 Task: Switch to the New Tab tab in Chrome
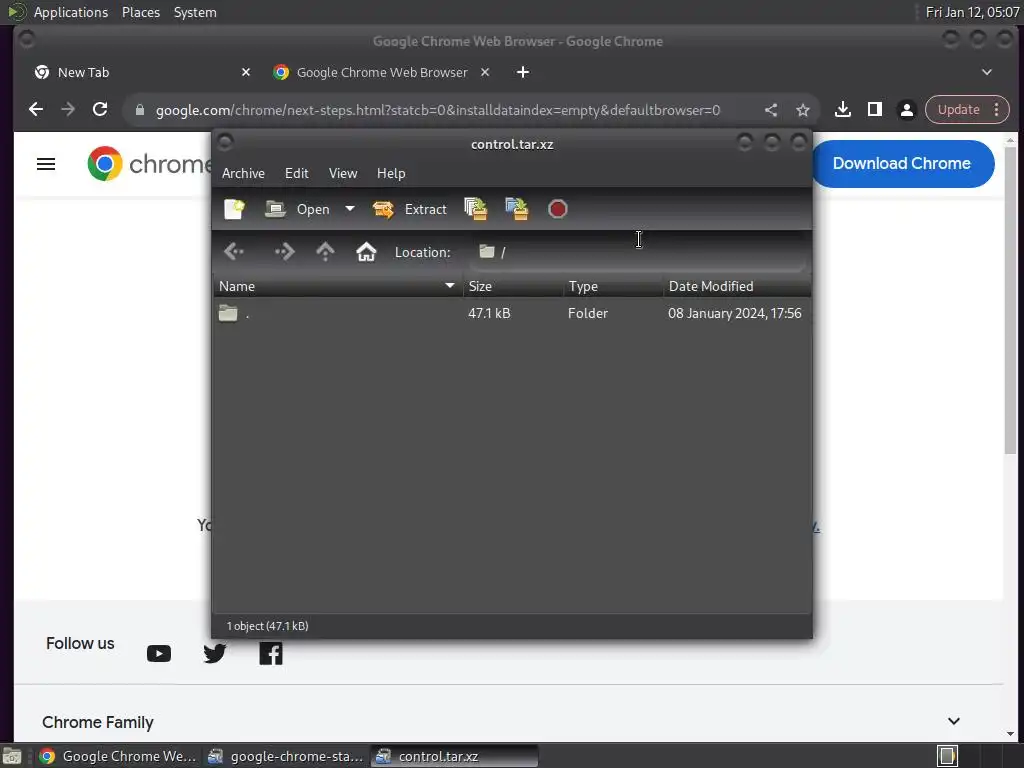tap(142, 72)
